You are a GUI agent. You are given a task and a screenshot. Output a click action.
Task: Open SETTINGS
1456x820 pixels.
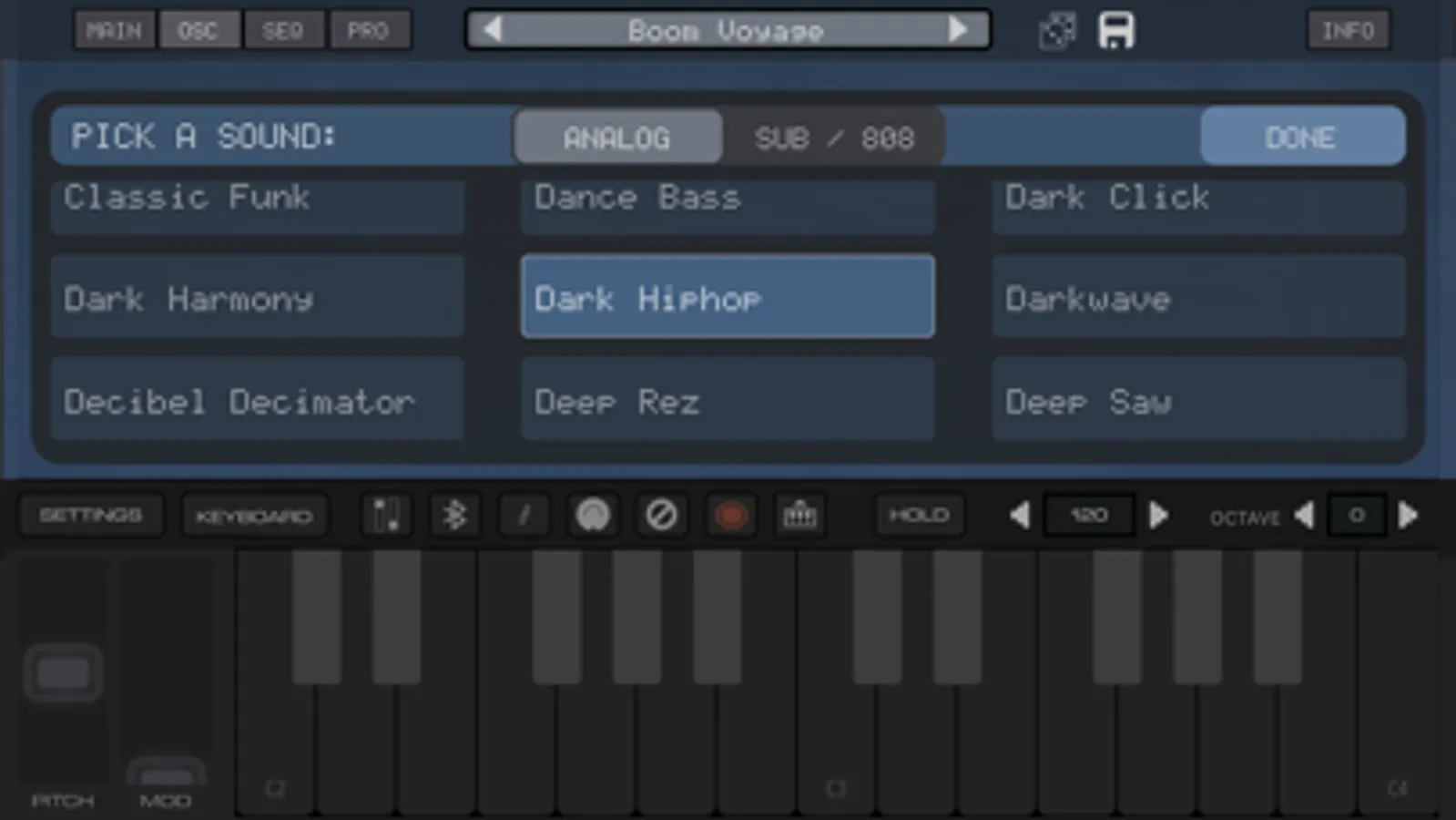(x=91, y=516)
